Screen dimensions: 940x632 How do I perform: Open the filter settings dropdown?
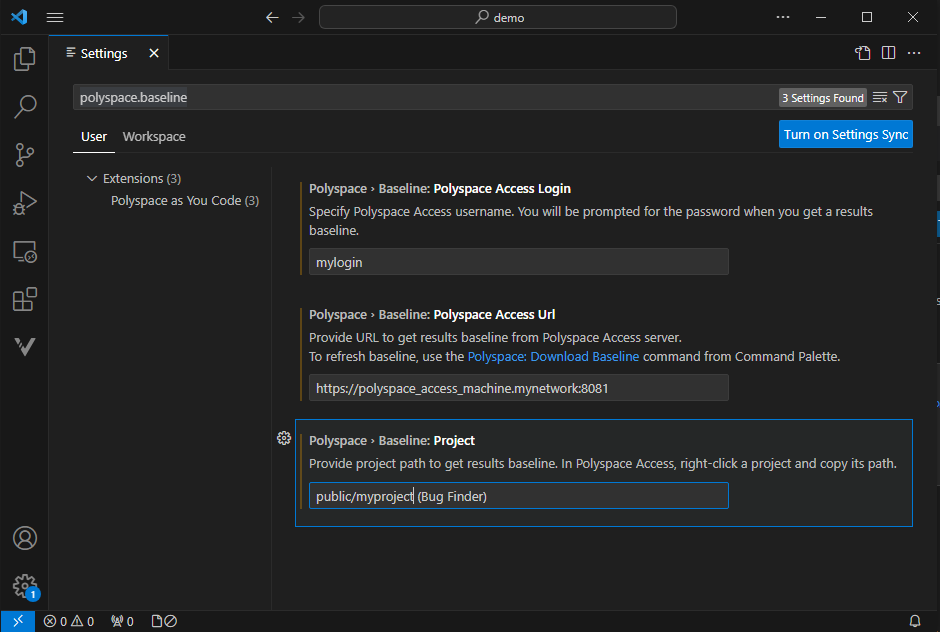(899, 97)
